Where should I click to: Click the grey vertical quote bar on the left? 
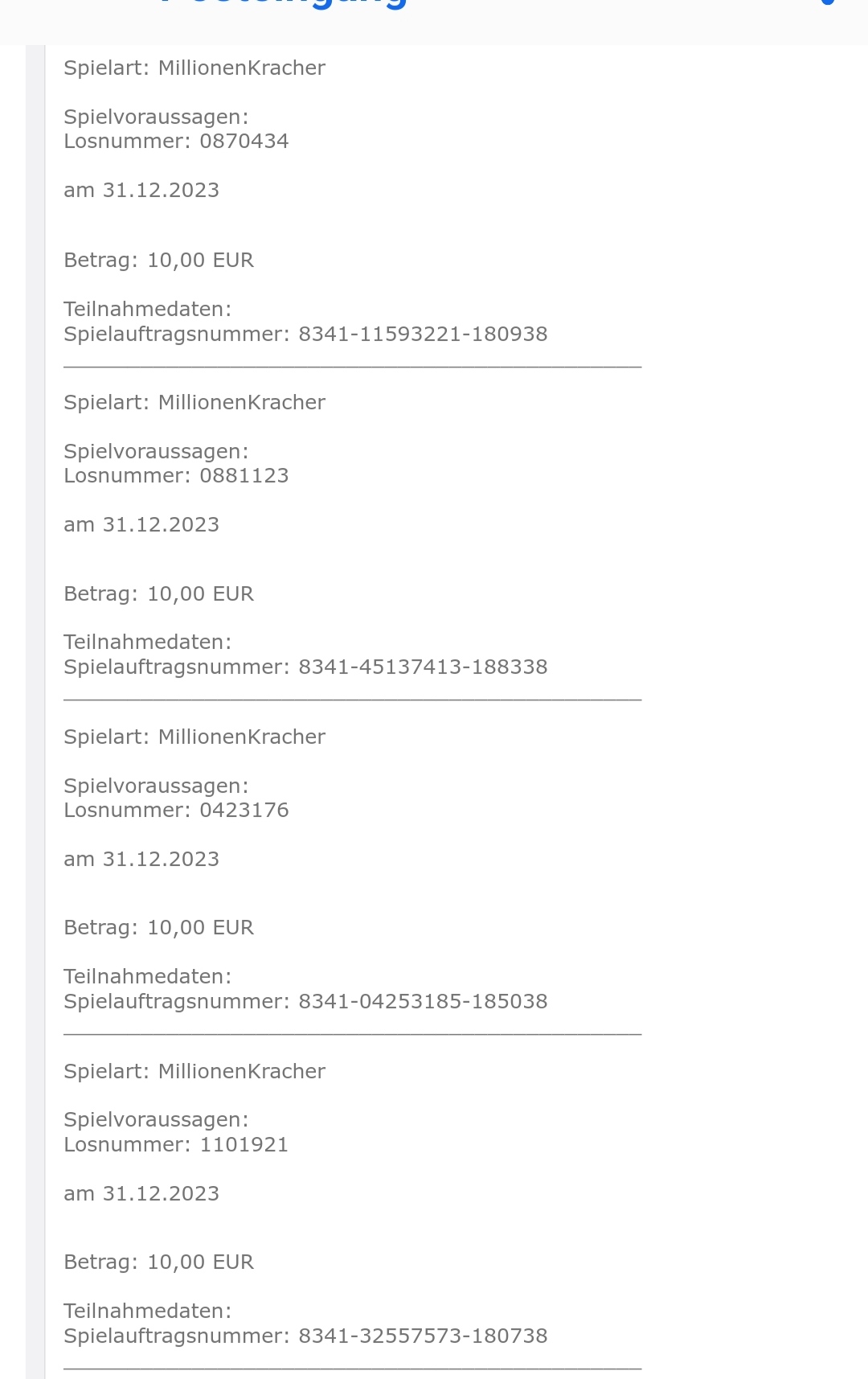coord(35,712)
